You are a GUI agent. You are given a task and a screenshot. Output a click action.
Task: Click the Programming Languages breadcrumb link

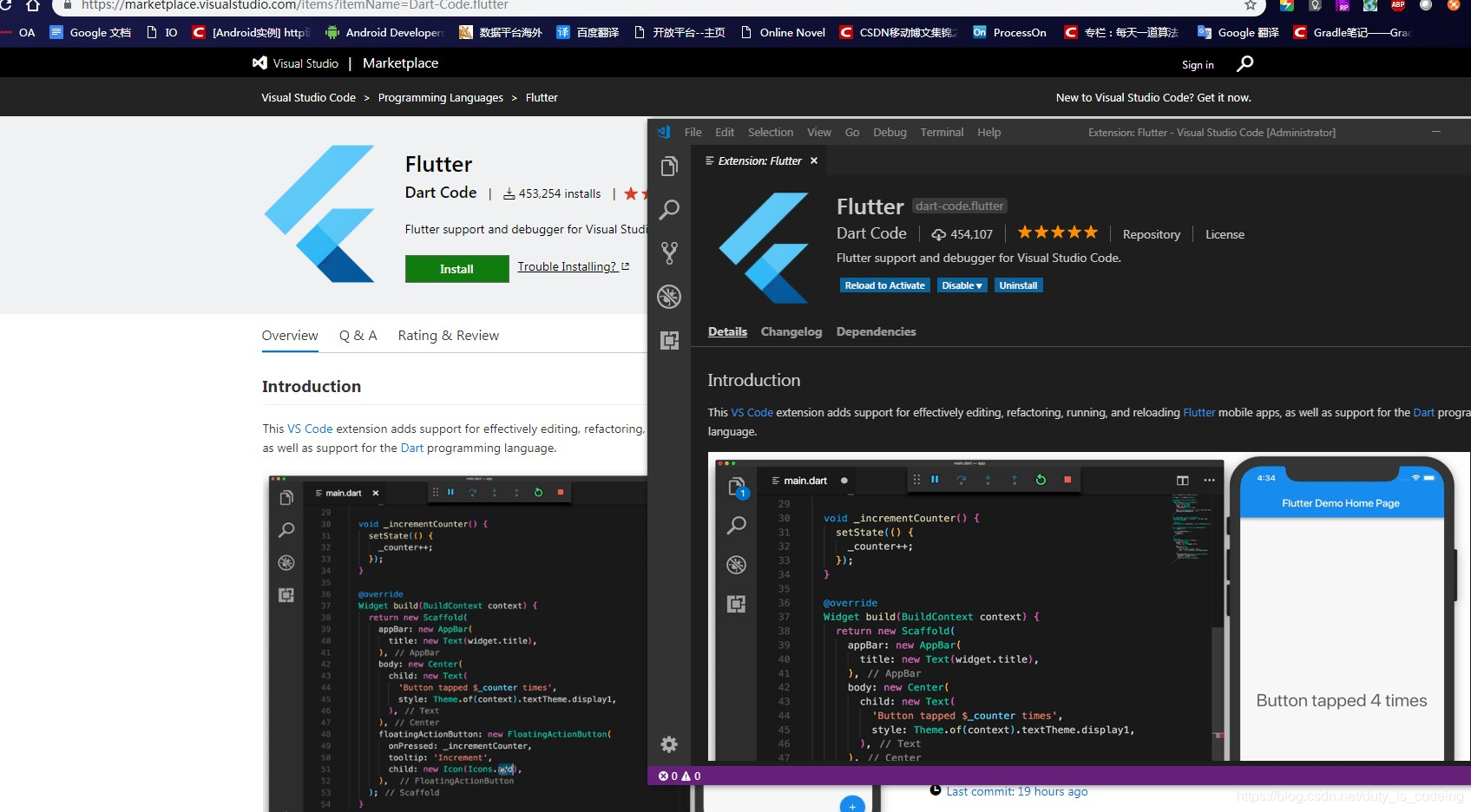pyautogui.click(x=440, y=97)
